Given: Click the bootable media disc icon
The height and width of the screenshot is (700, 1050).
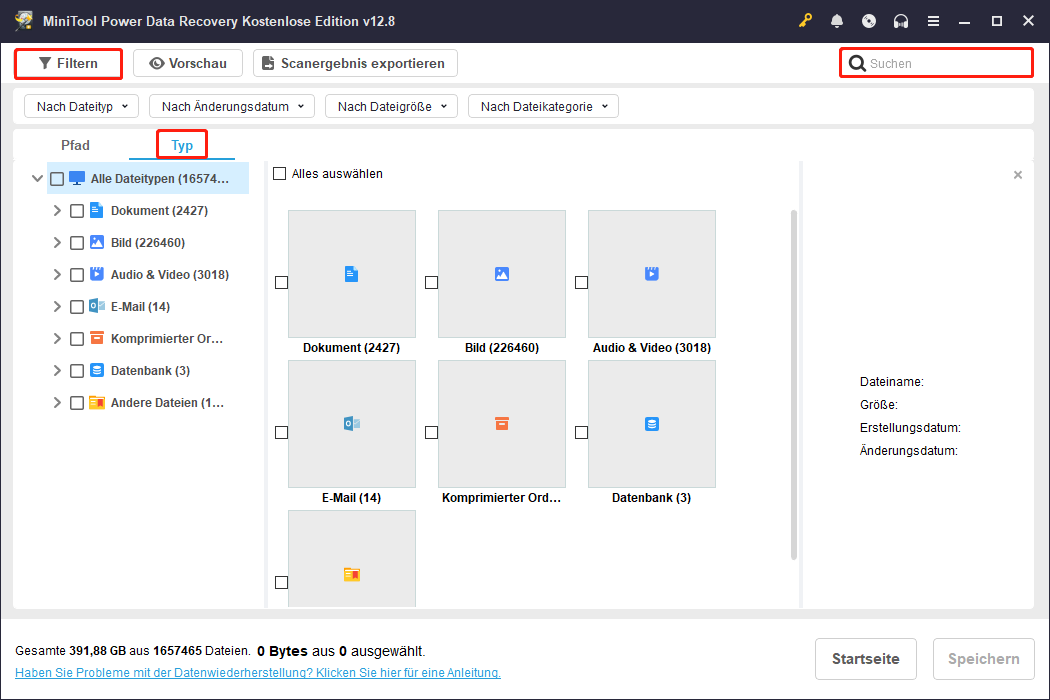Looking at the screenshot, I should 868,20.
